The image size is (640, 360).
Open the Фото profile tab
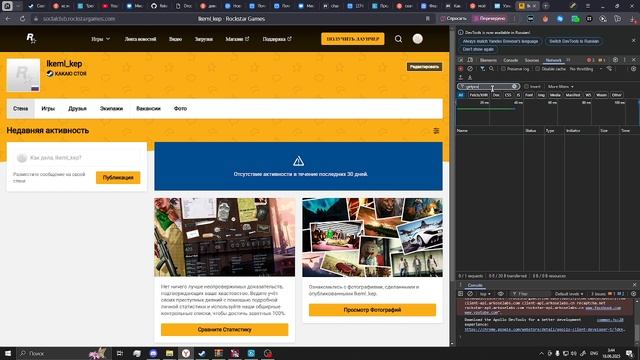click(x=180, y=109)
